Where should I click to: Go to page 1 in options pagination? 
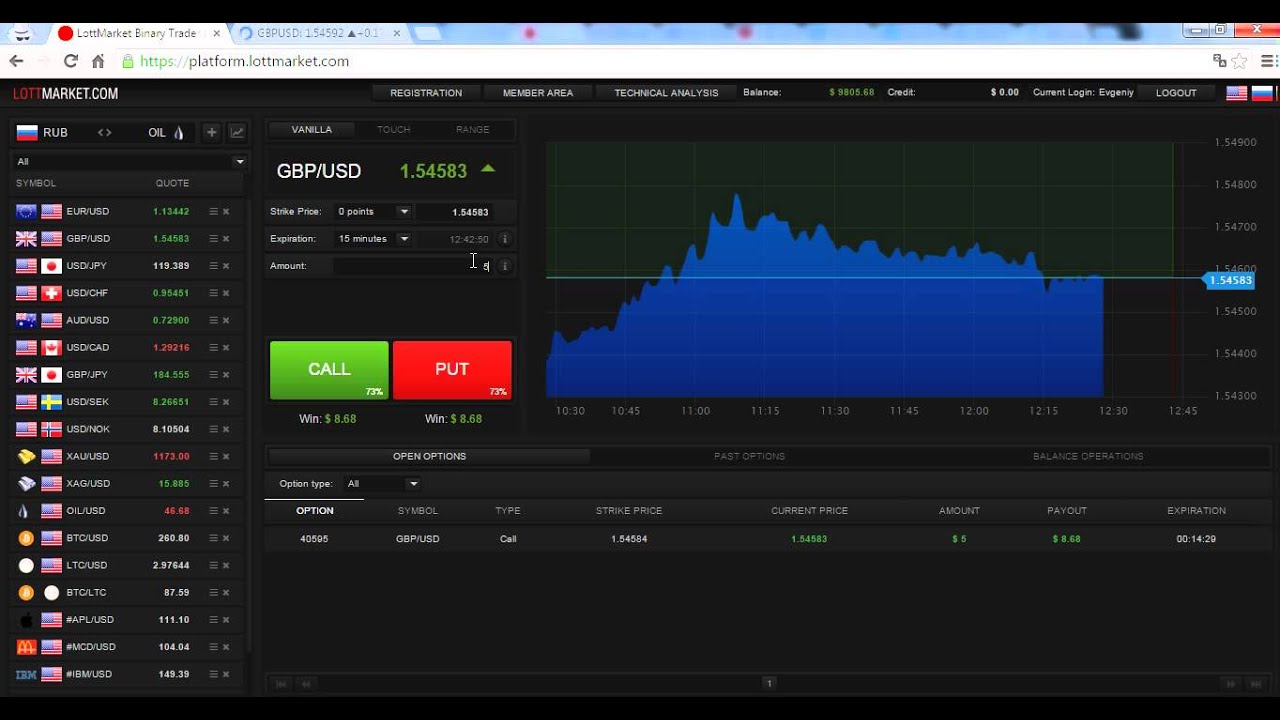tap(769, 683)
